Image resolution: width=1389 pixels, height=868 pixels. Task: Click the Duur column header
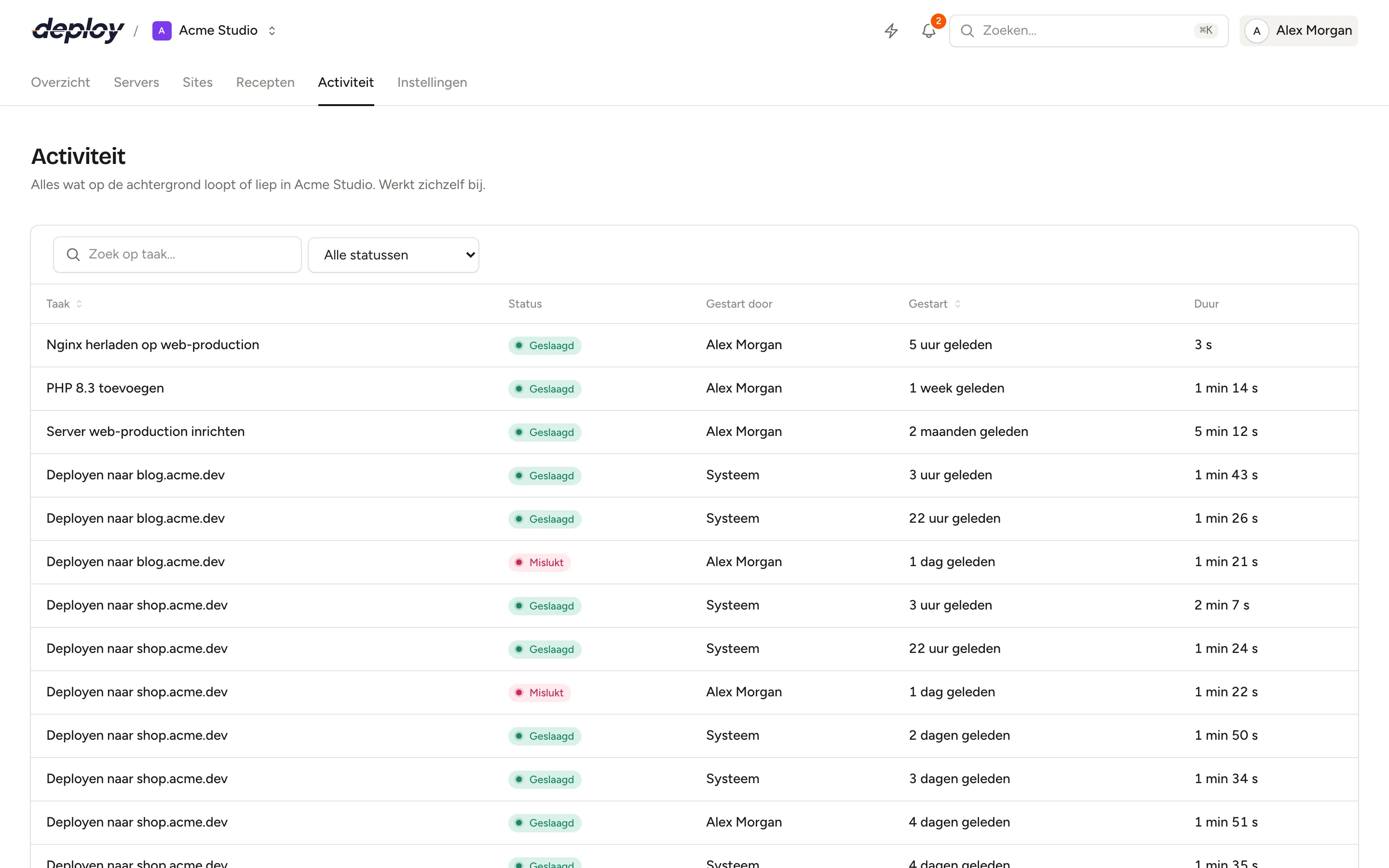pyautogui.click(x=1206, y=304)
